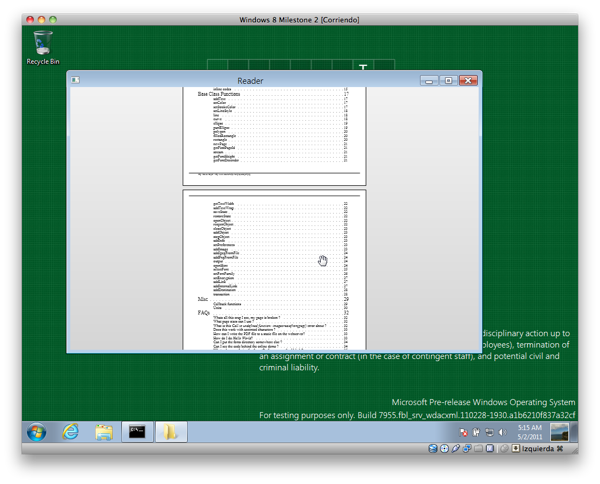Click the first PDF page in Reader

[274, 136]
